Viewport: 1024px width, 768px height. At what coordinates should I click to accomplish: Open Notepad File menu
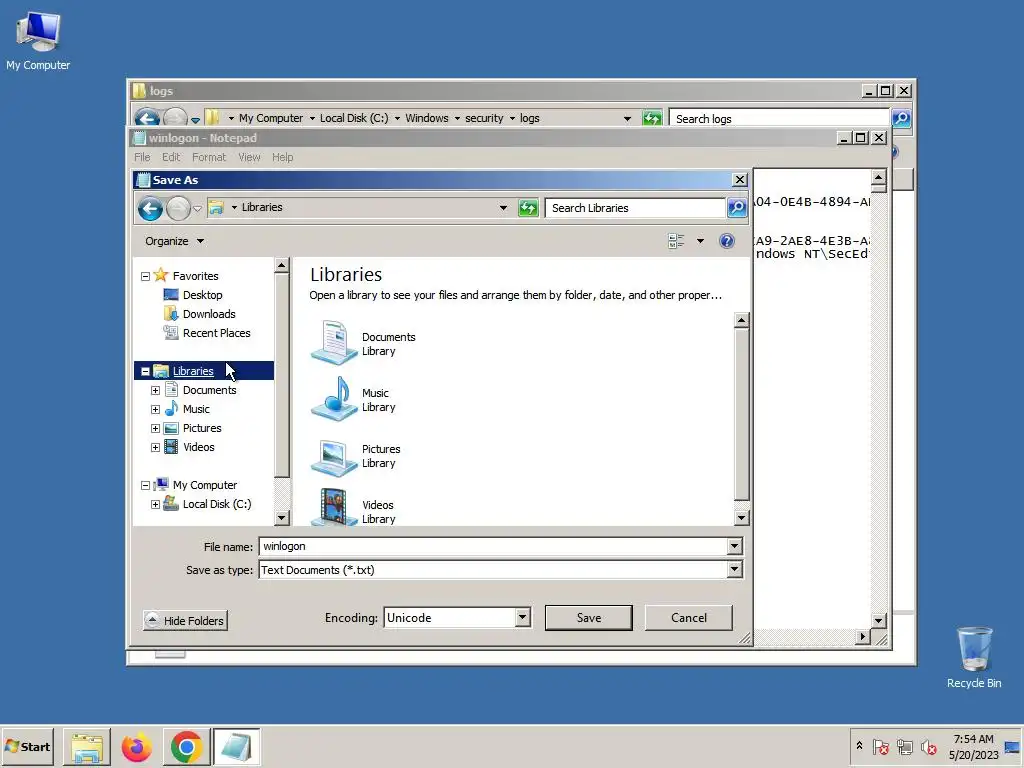point(142,157)
